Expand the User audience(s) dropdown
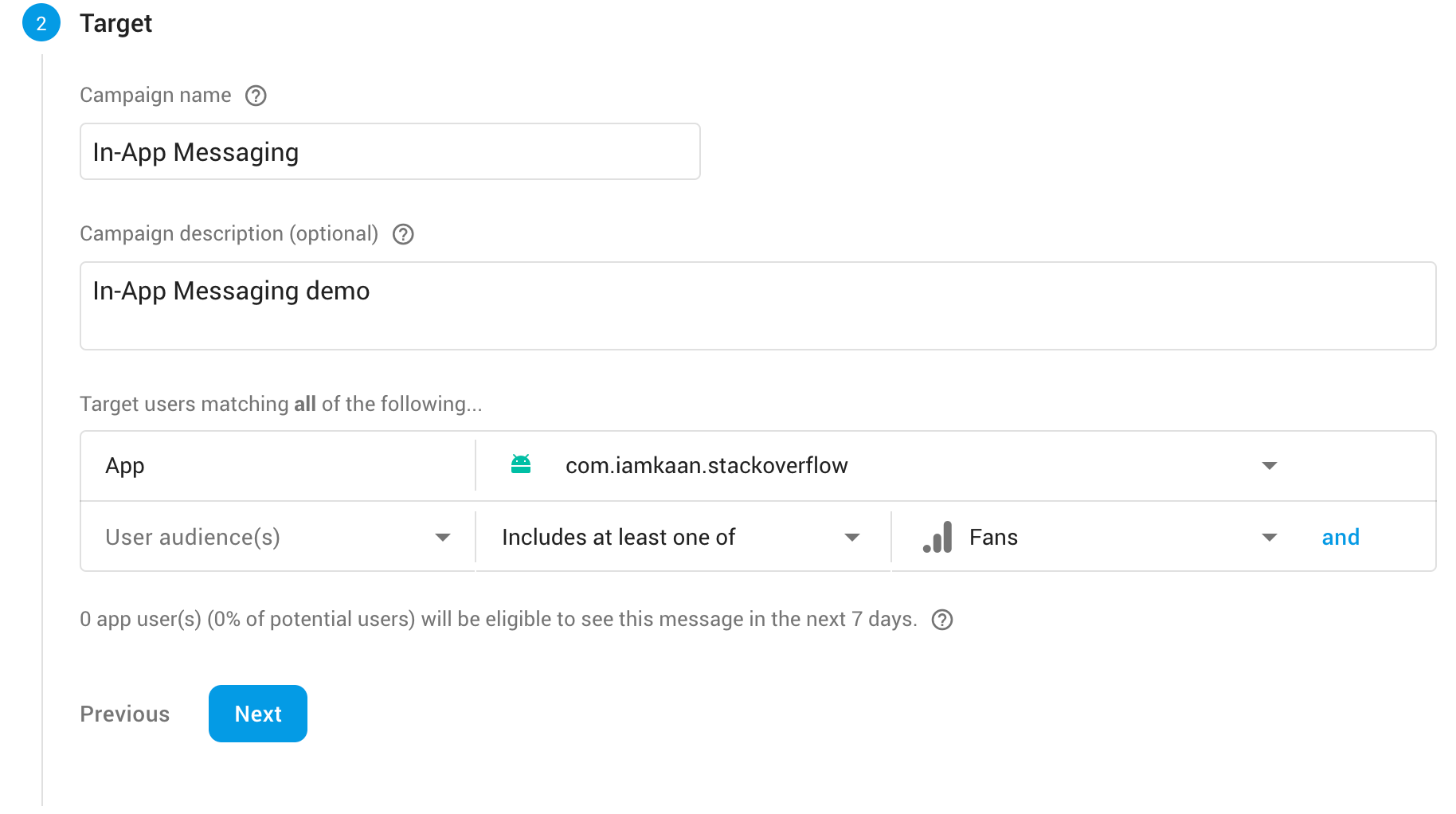The width and height of the screenshot is (1456, 814). pos(443,538)
